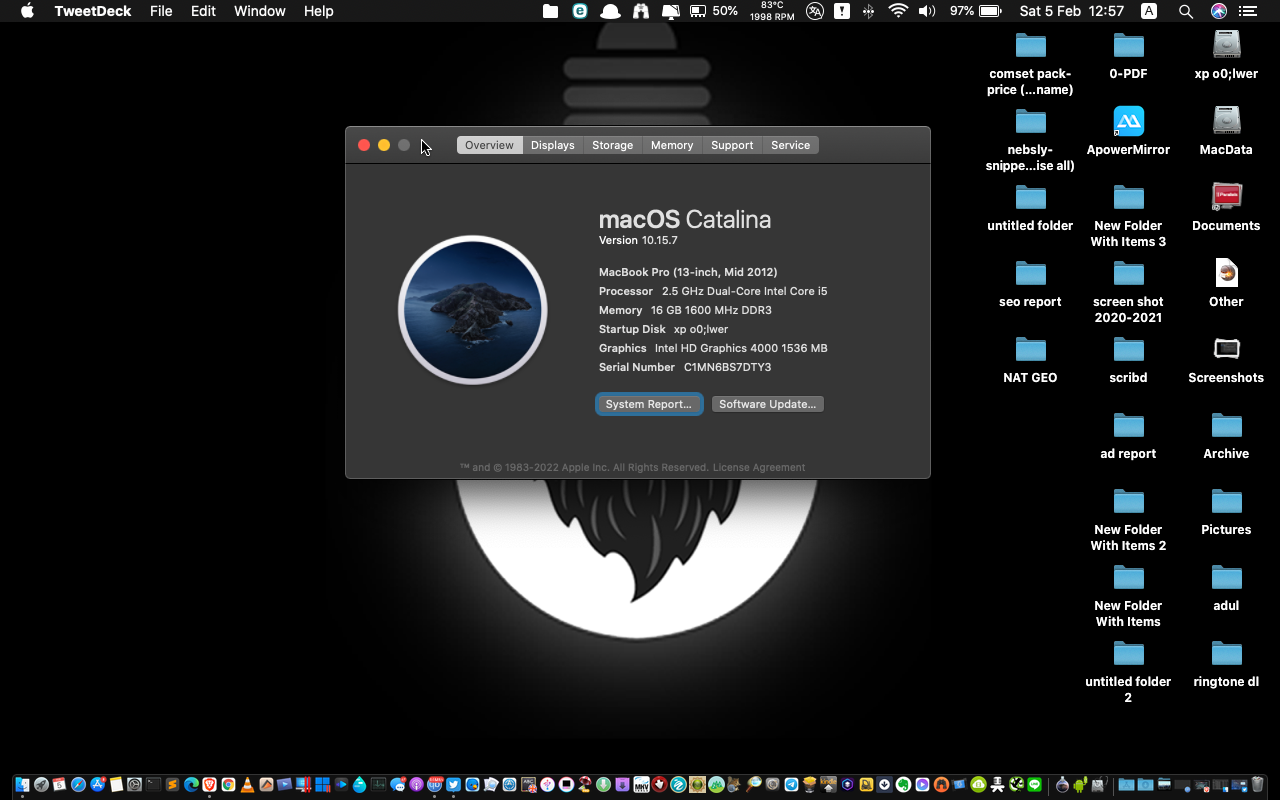Open Evernote from the Dock
This screenshot has width=1280, height=800.
click(903, 785)
